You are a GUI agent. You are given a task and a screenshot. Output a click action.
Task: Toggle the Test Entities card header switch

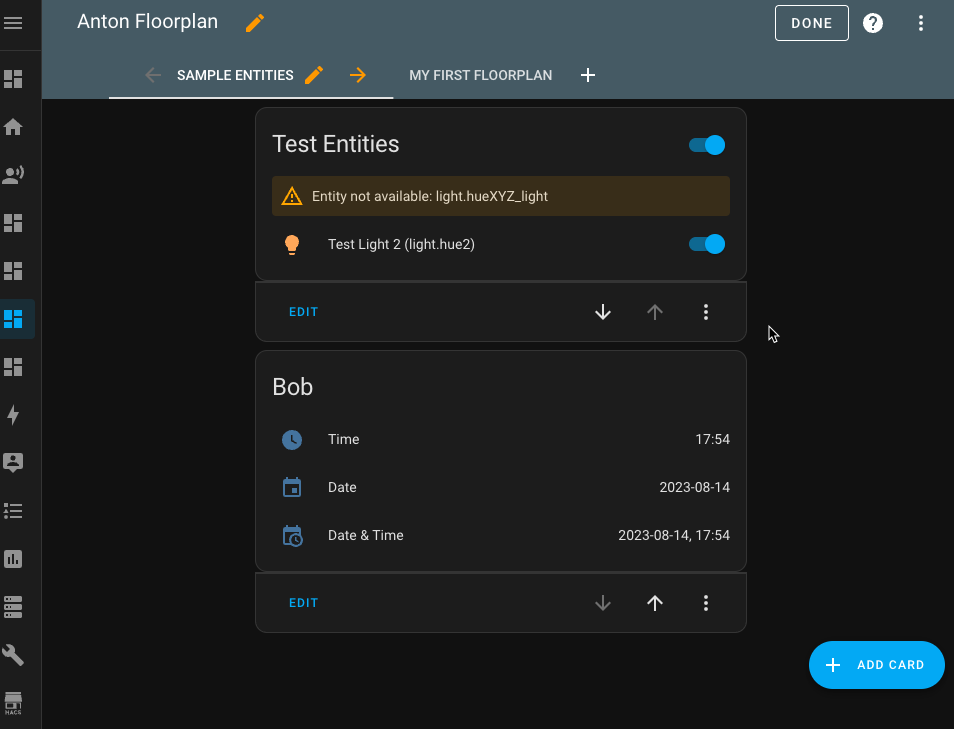click(706, 145)
